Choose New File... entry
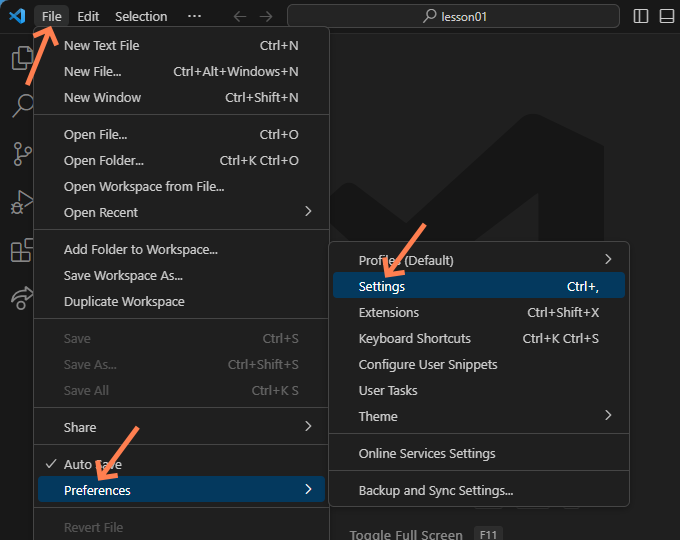Viewport: 680px width, 540px height. click(x=181, y=72)
